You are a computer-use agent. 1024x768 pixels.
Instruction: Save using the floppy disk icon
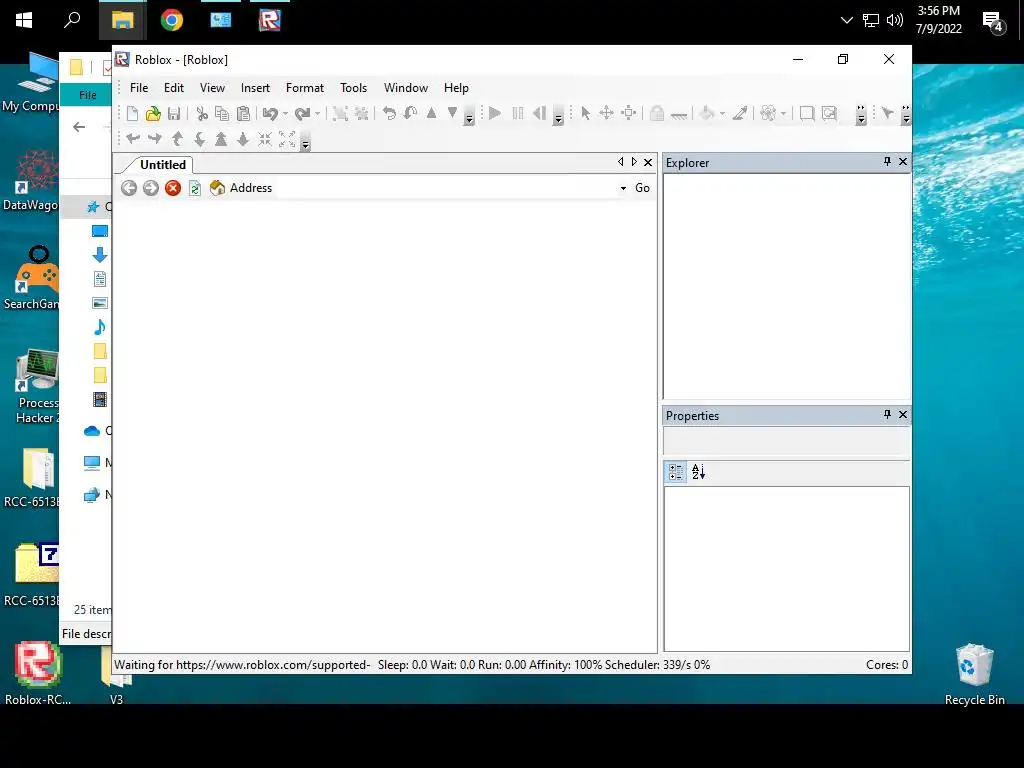(174, 114)
